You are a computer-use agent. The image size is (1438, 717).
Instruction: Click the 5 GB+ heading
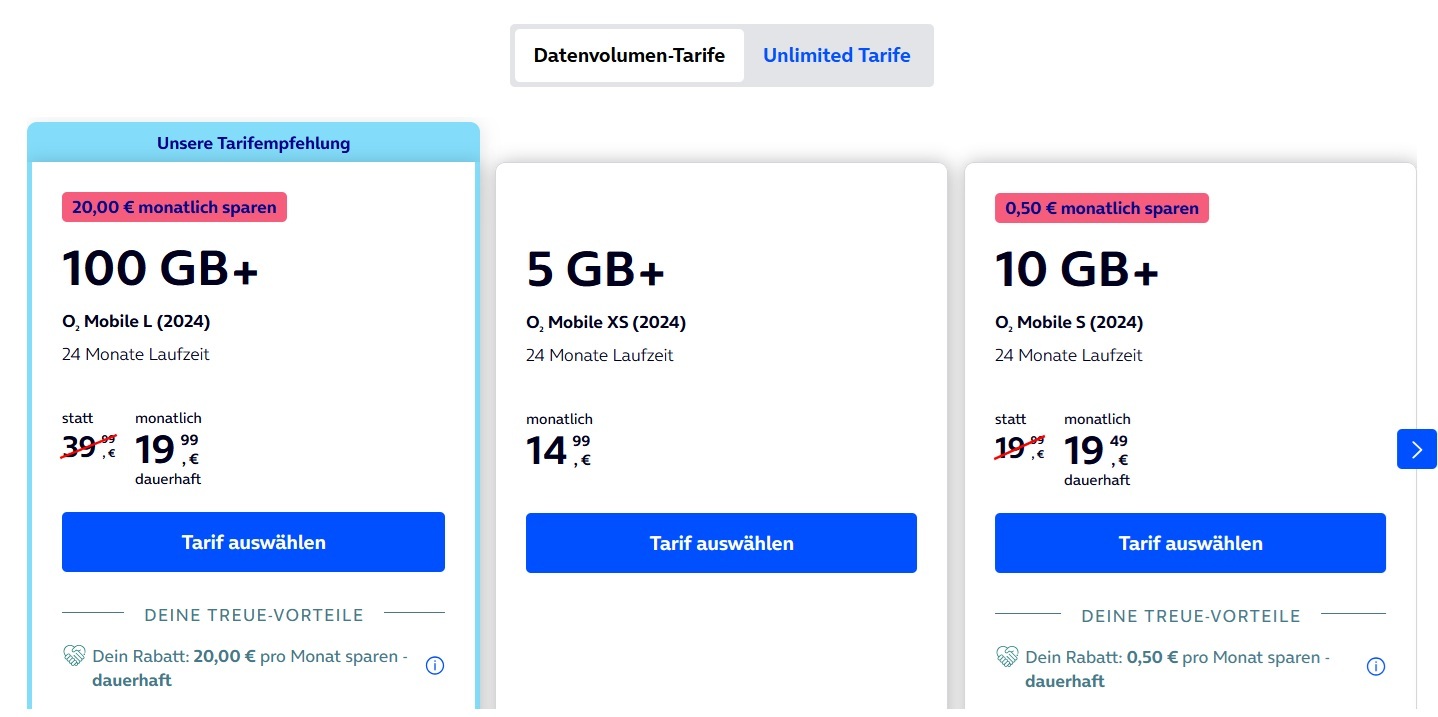(x=595, y=269)
